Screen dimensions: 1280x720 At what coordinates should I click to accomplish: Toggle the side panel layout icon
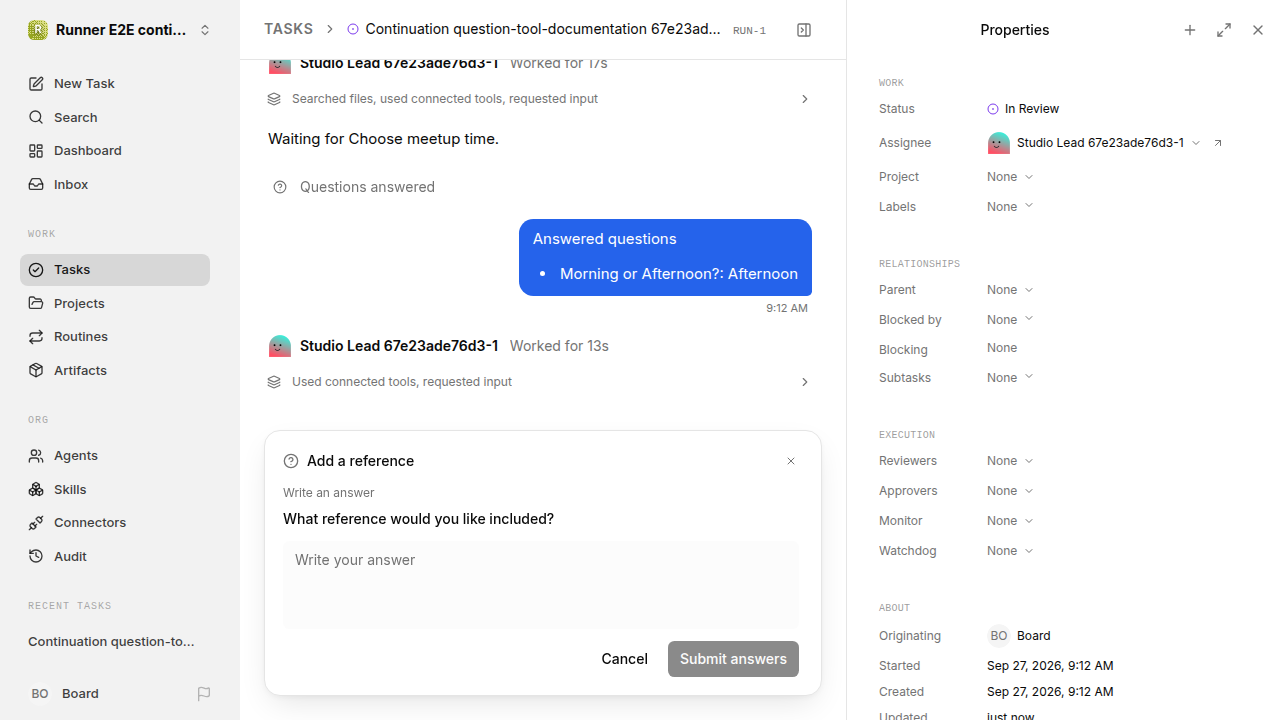point(804,30)
